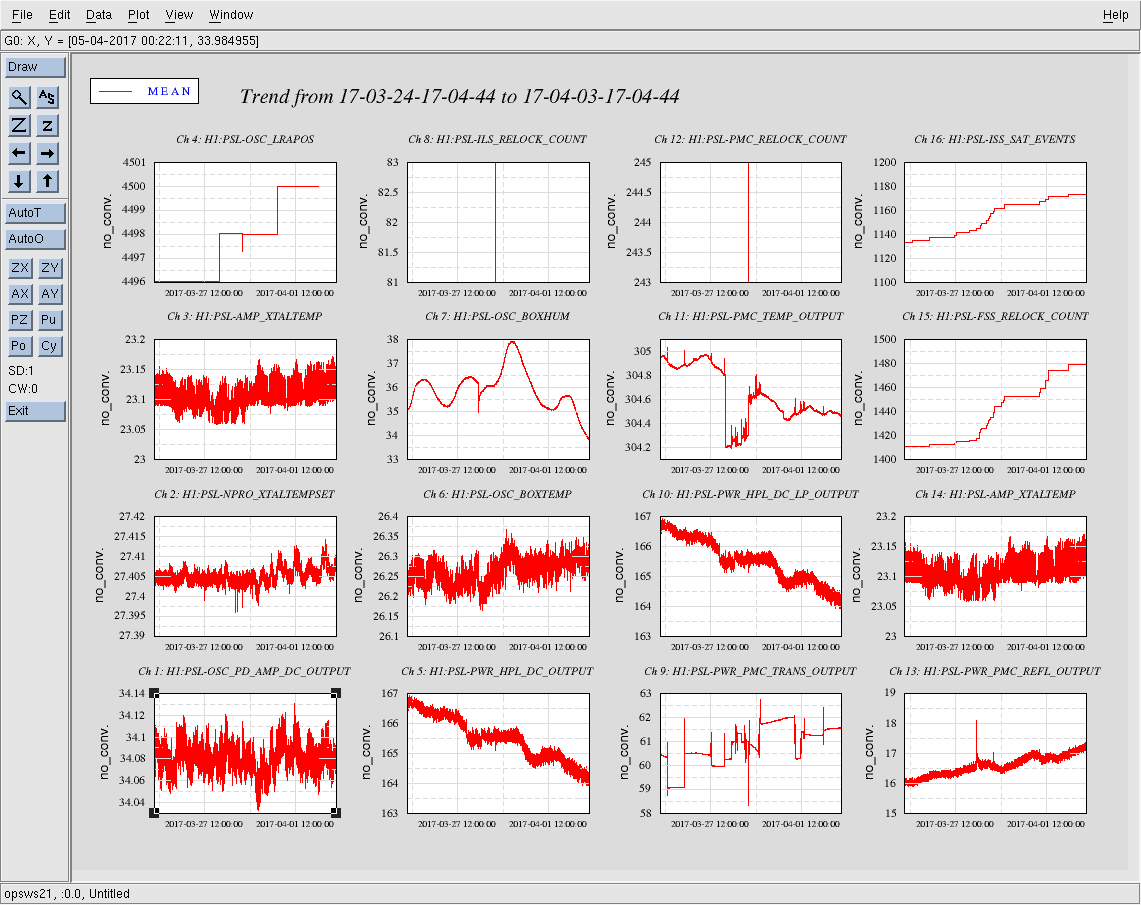Viewport: 1141px width, 905px height.
Task: Select the H1:PSL-PMC_RELOCK_COUNT plot
Action: [x=751, y=222]
